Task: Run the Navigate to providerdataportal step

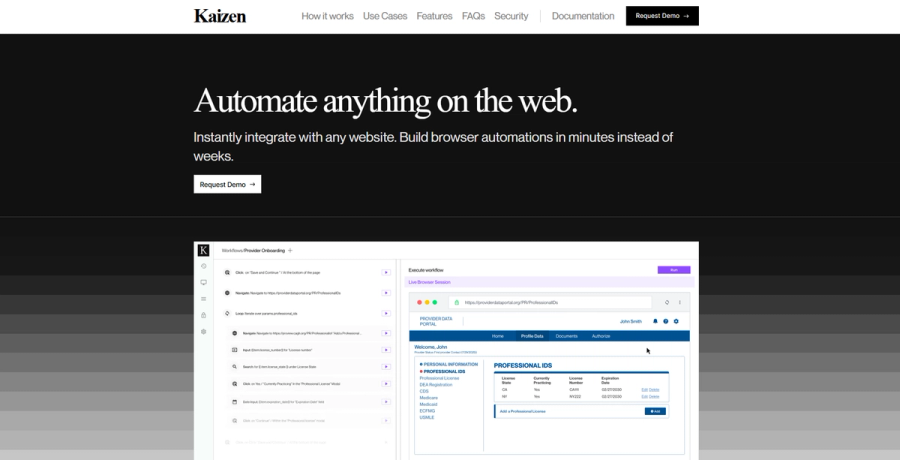Action: click(x=386, y=293)
